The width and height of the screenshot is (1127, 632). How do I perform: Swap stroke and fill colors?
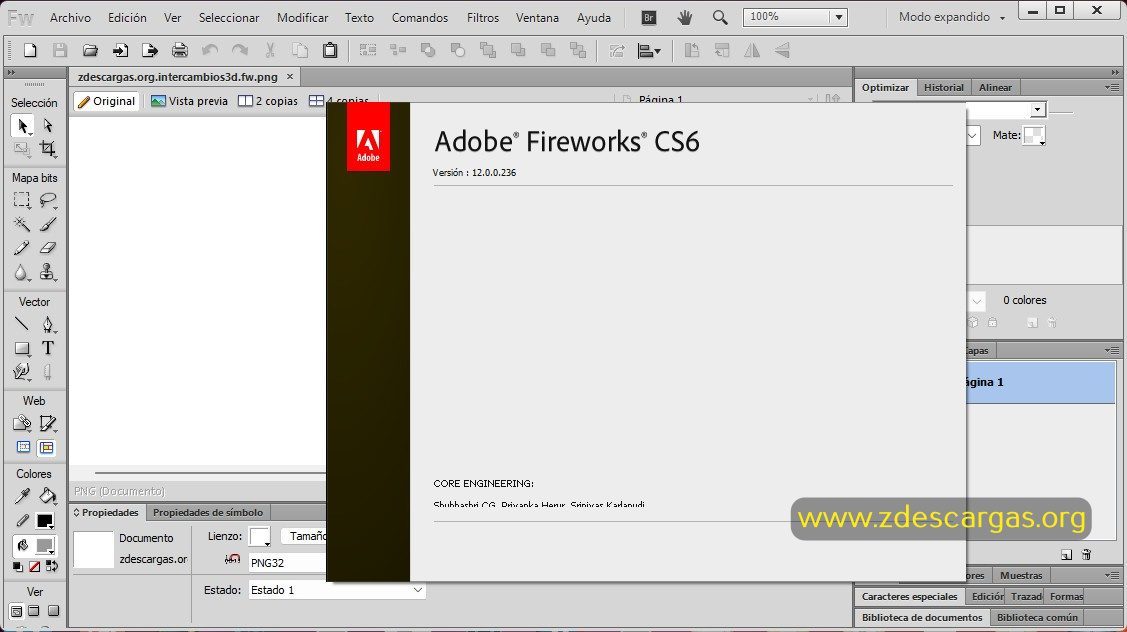pyautogui.click(x=52, y=567)
